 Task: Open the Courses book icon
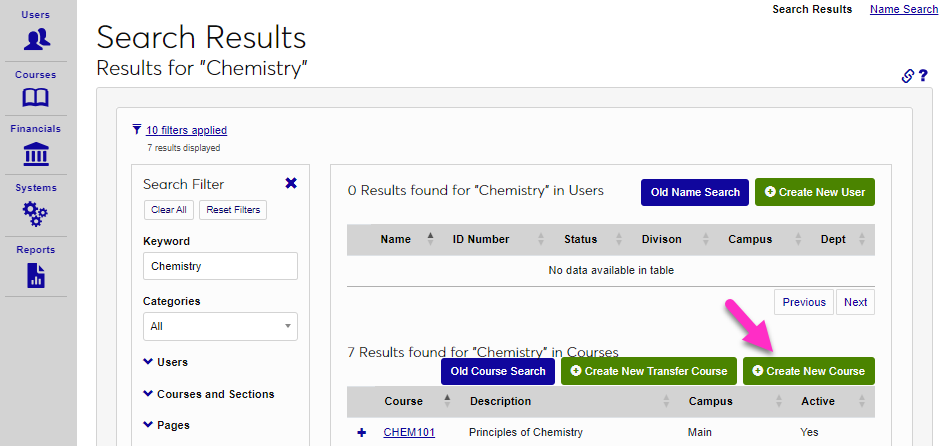[36, 98]
